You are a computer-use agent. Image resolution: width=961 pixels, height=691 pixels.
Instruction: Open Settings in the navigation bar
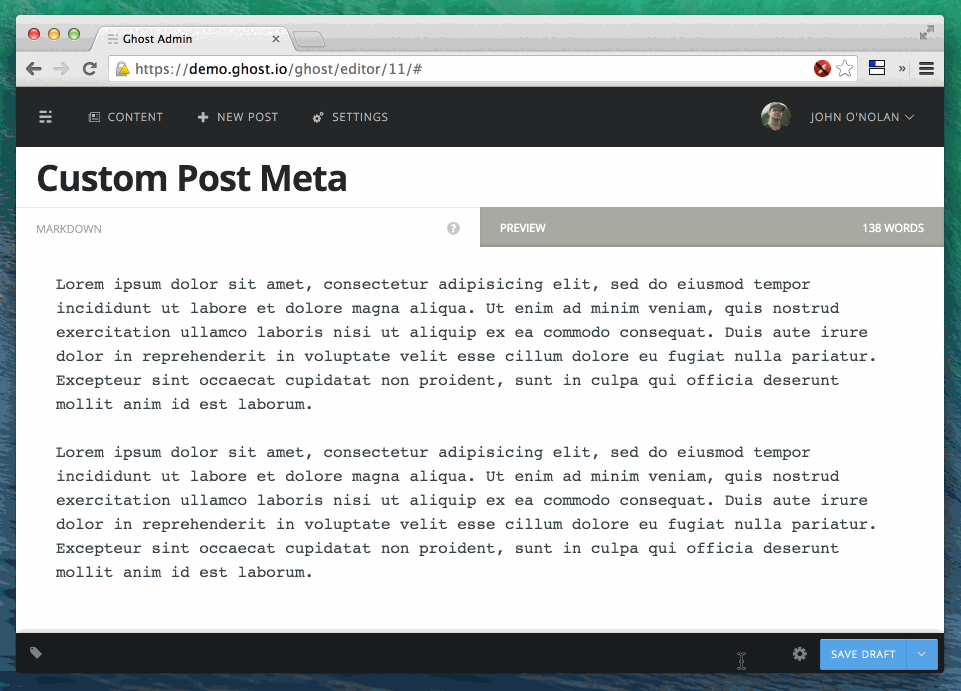point(350,117)
